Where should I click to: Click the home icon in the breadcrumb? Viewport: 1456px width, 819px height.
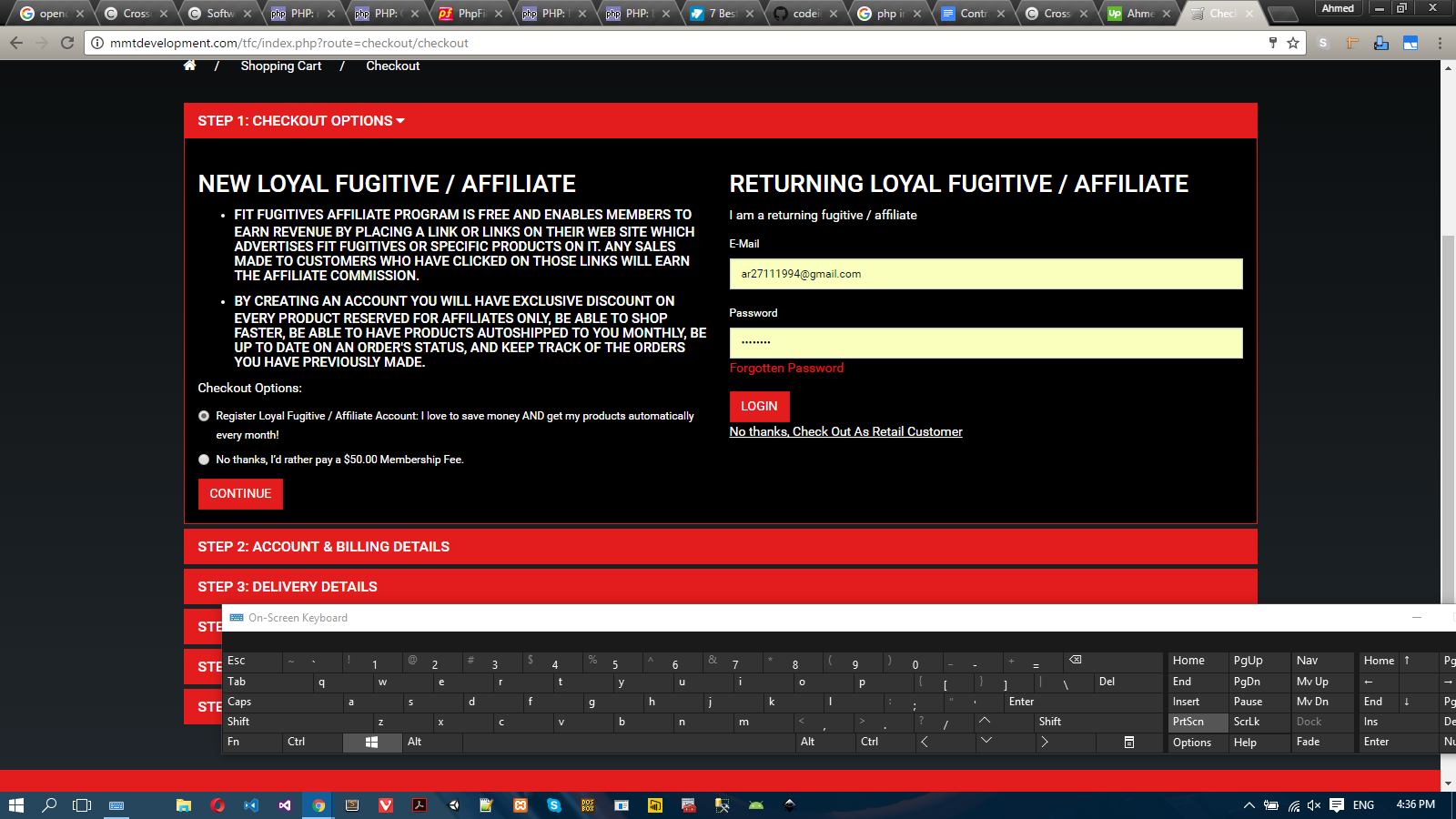189,66
